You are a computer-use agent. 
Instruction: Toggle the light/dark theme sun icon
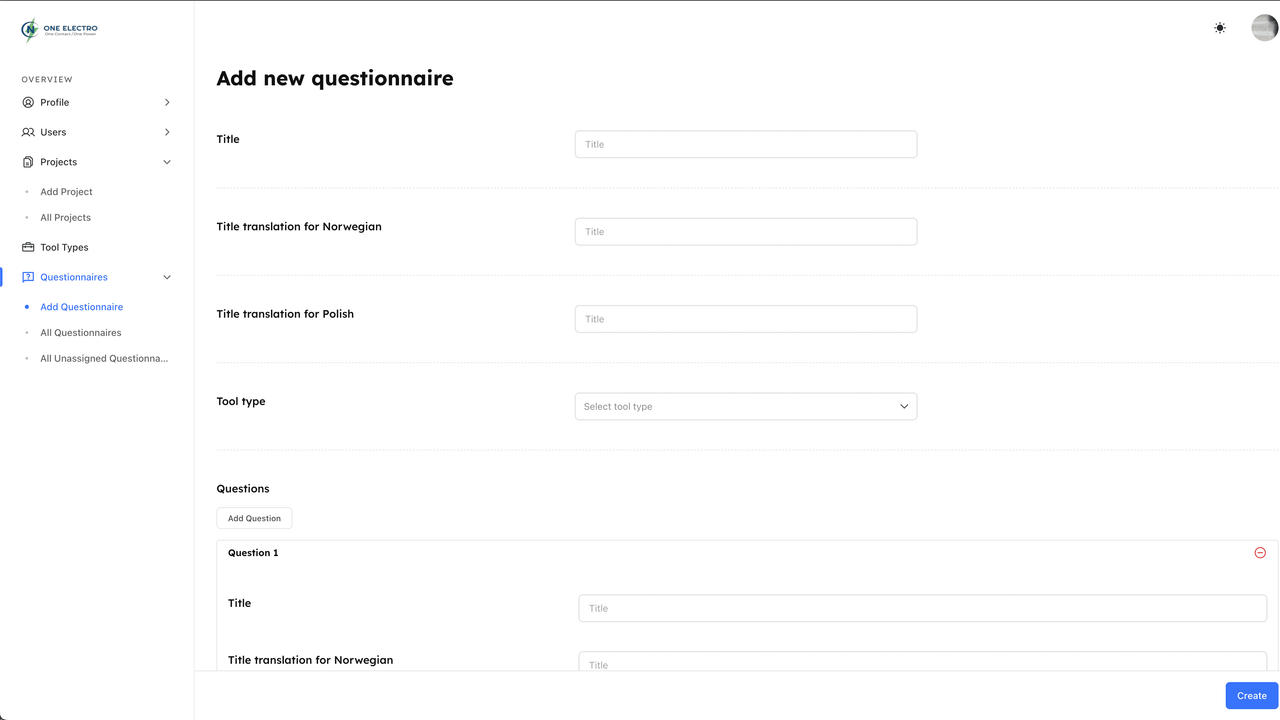click(1220, 28)
